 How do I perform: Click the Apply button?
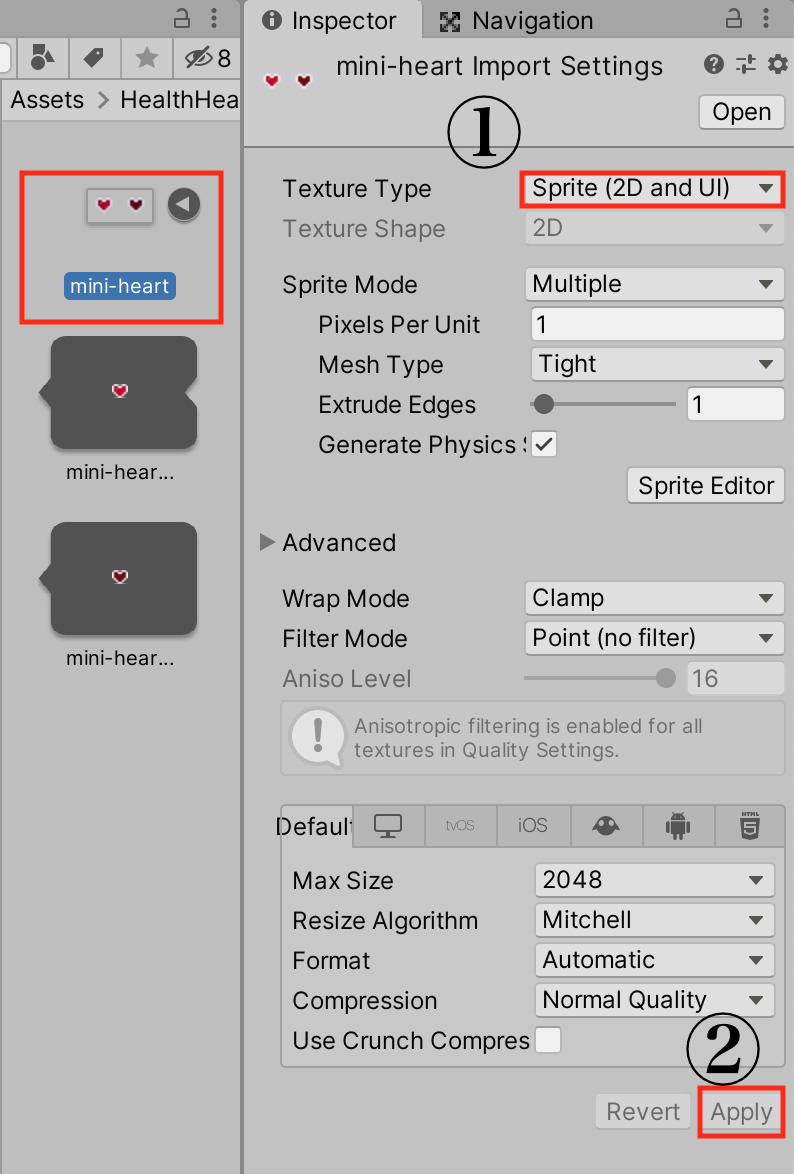coord(741,1112)
